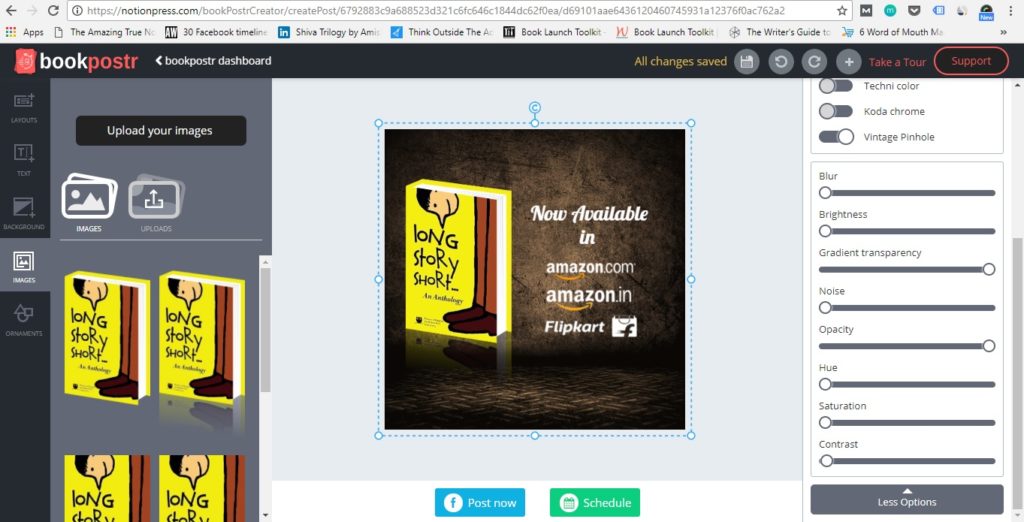
Task: Open the Background panel in sidebar
Action: point(24,213)
